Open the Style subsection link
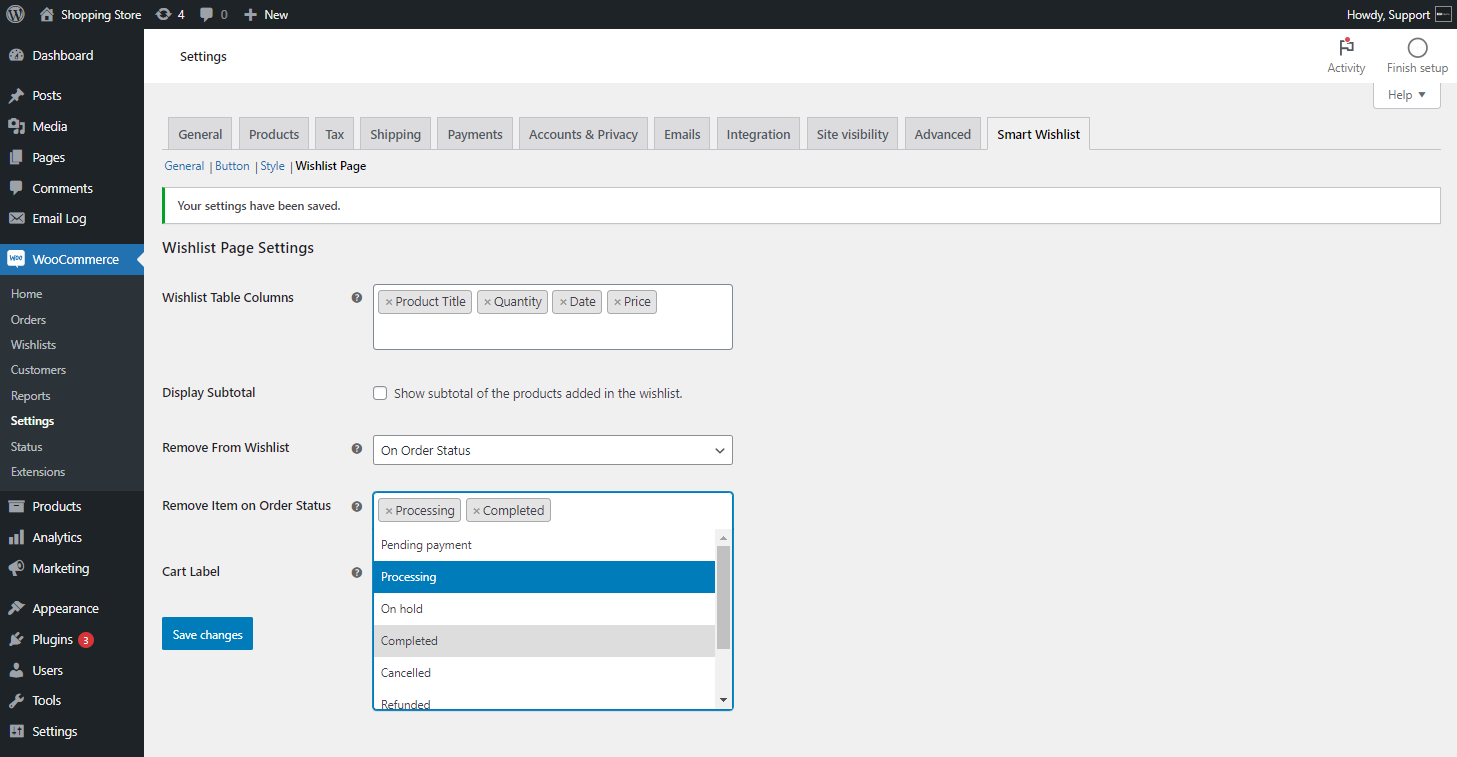 point(272,166)
